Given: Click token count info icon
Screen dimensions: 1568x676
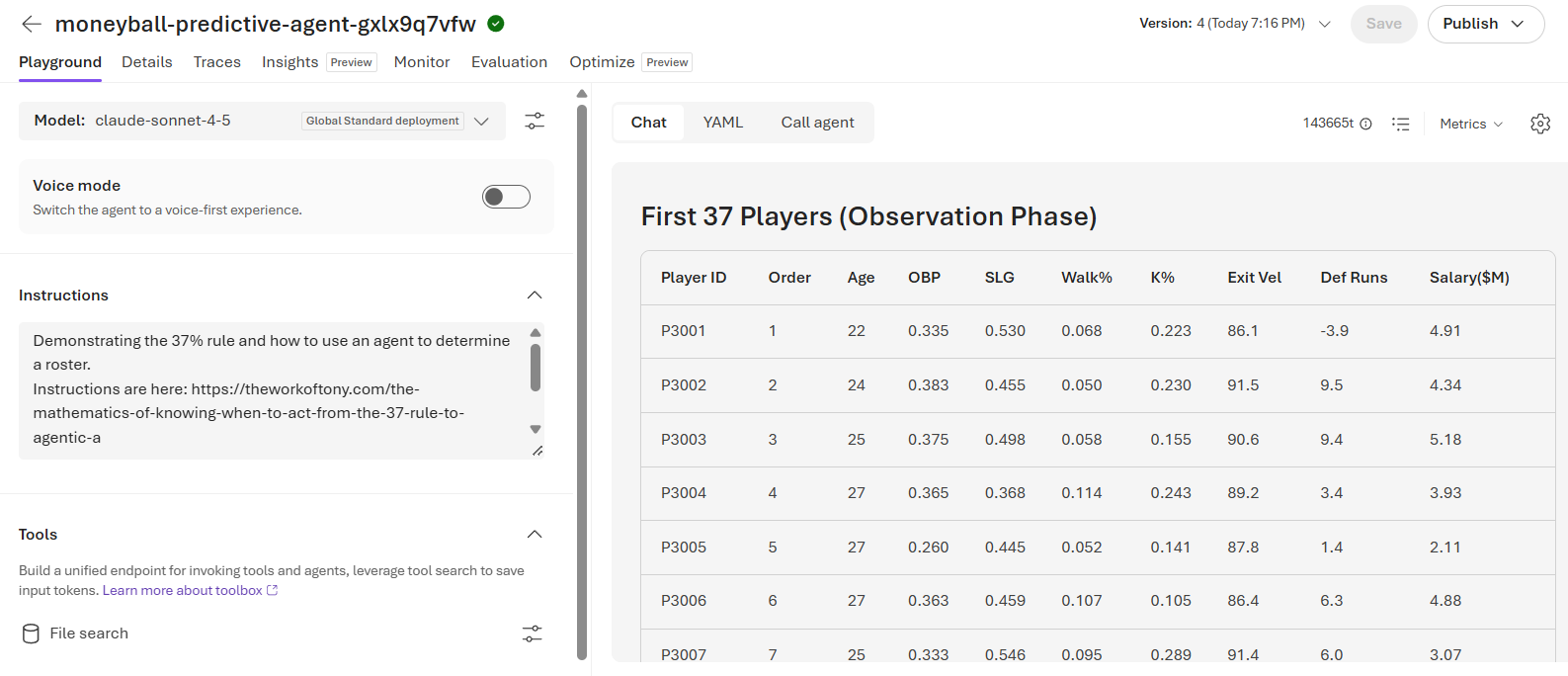Looking at the screenshot, I should 1365,124.
